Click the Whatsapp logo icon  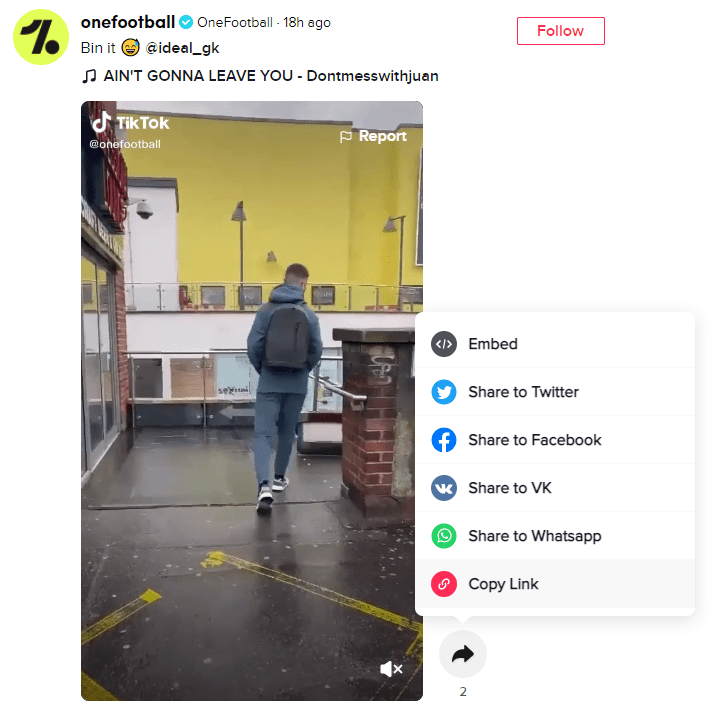pos(444,536)
